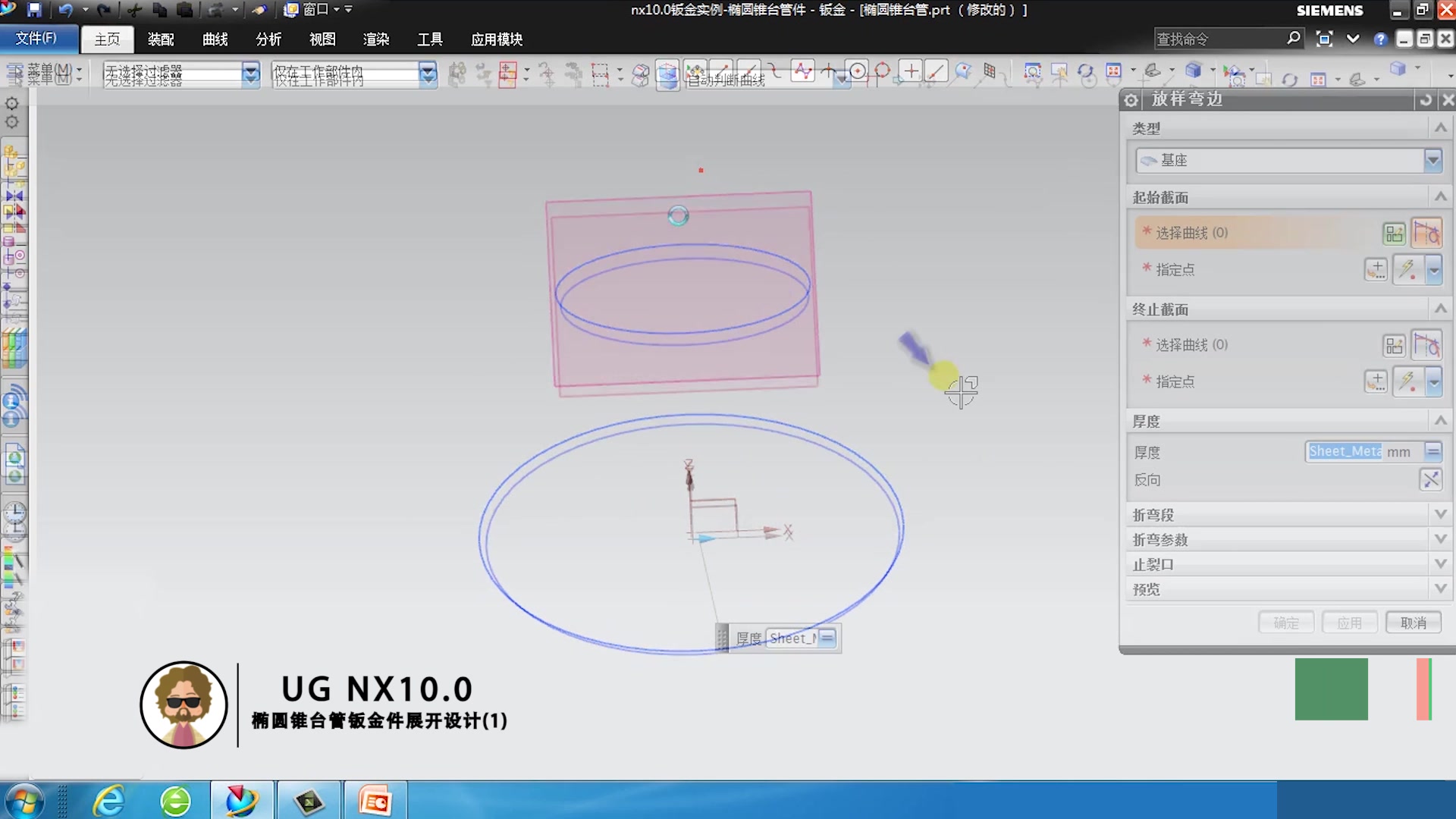
Task: Switch to the 应用模块 ribbon tab
Action: pyautogui.click(x=497, y=39)
